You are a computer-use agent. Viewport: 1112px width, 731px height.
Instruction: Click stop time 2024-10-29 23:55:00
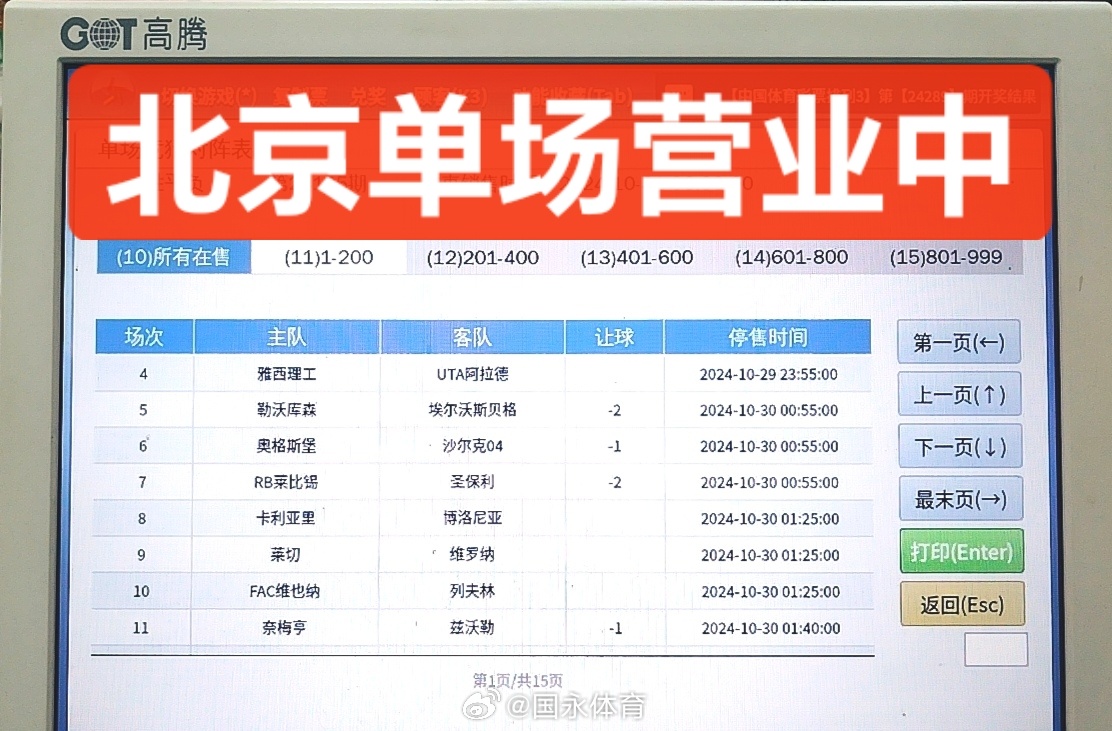coord(769,374)
